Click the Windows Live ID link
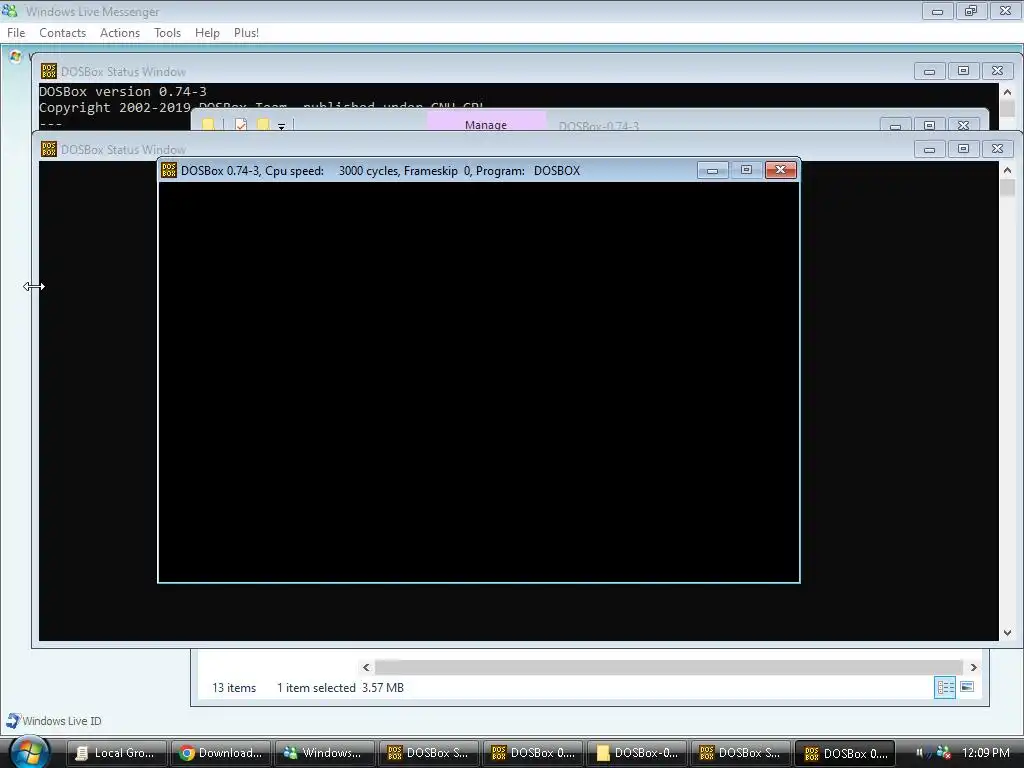The height and width of the screenshot is (768, 1024). (x=62, y=721)
